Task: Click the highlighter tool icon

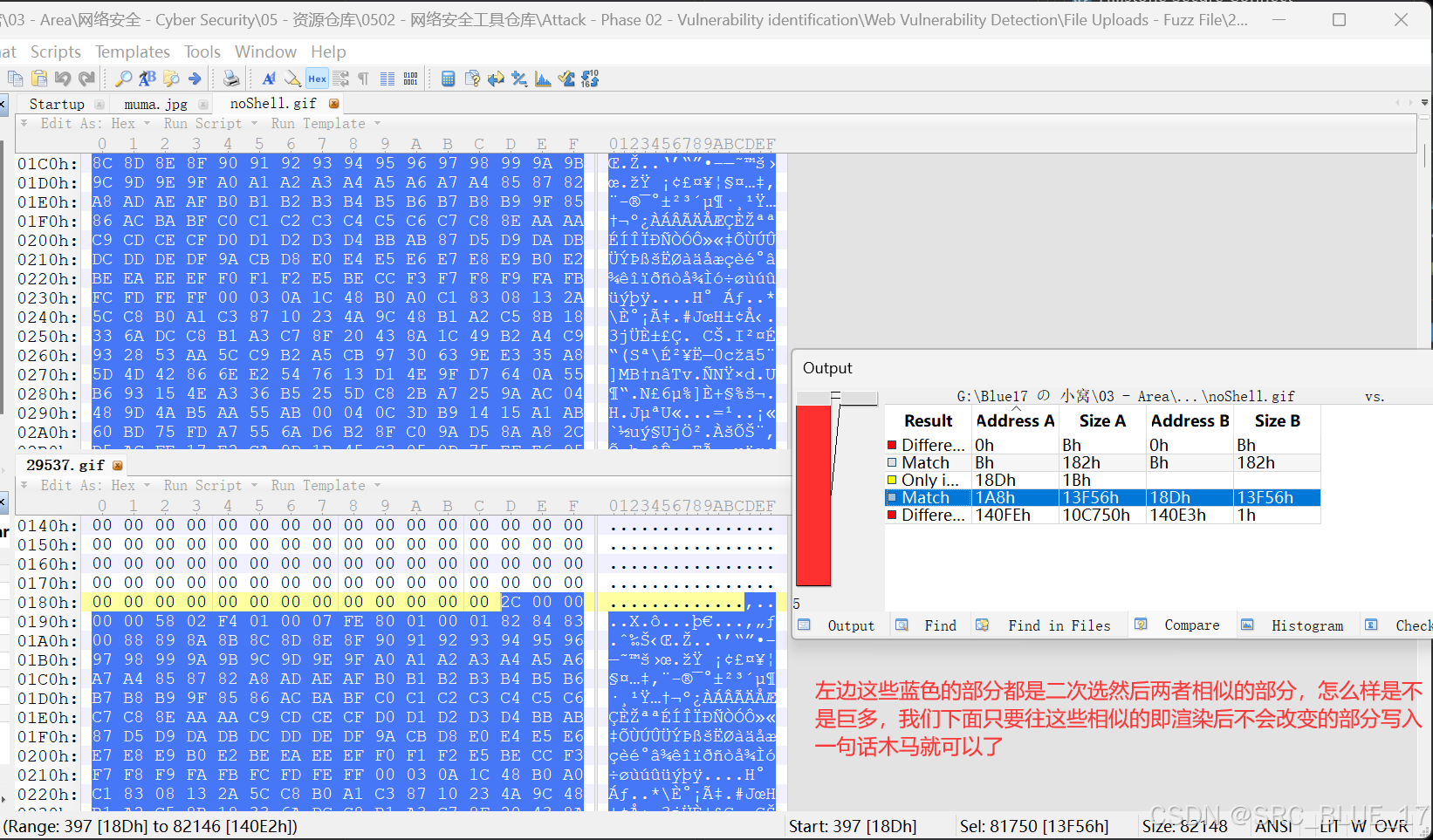Action: click(x=293, y=79)
